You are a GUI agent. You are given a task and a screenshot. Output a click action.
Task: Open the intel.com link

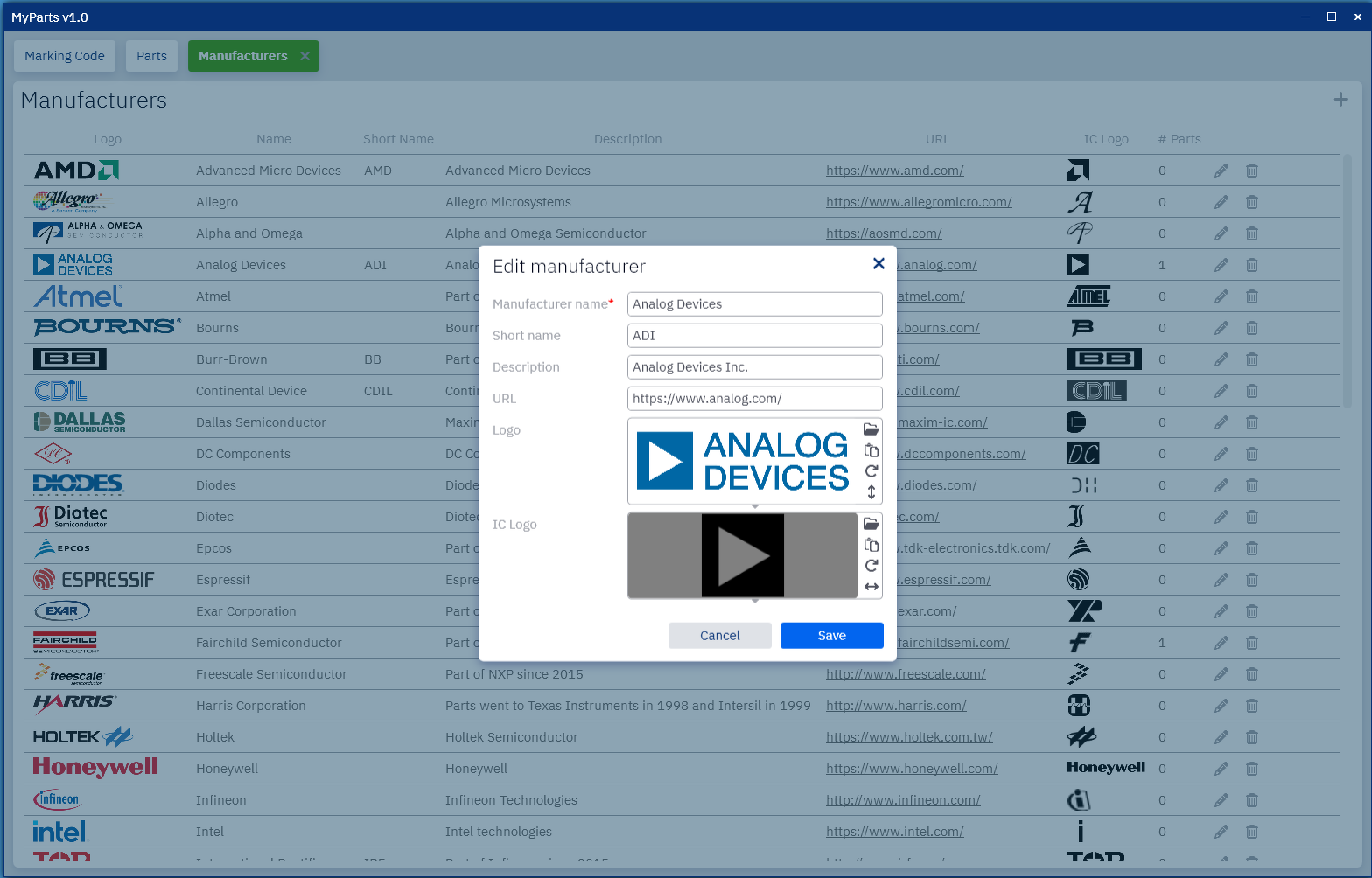pos(894,832)
